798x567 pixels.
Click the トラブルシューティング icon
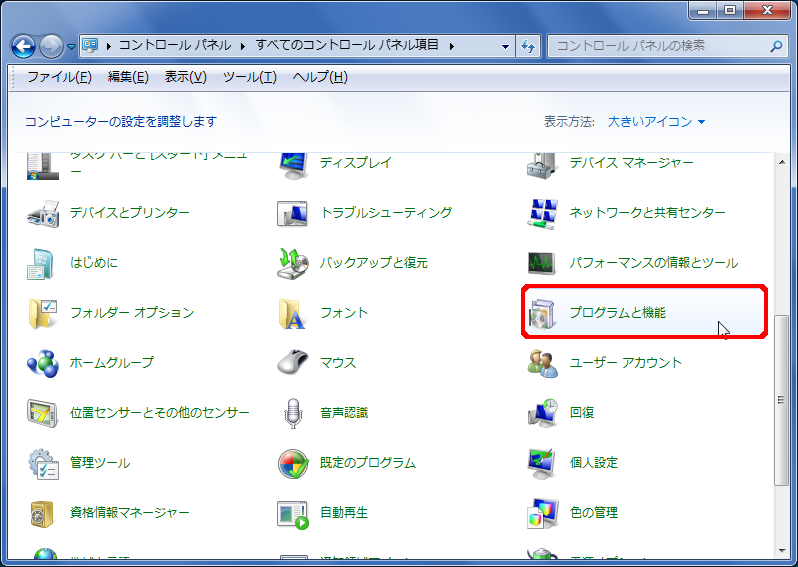tap(292, 213)
